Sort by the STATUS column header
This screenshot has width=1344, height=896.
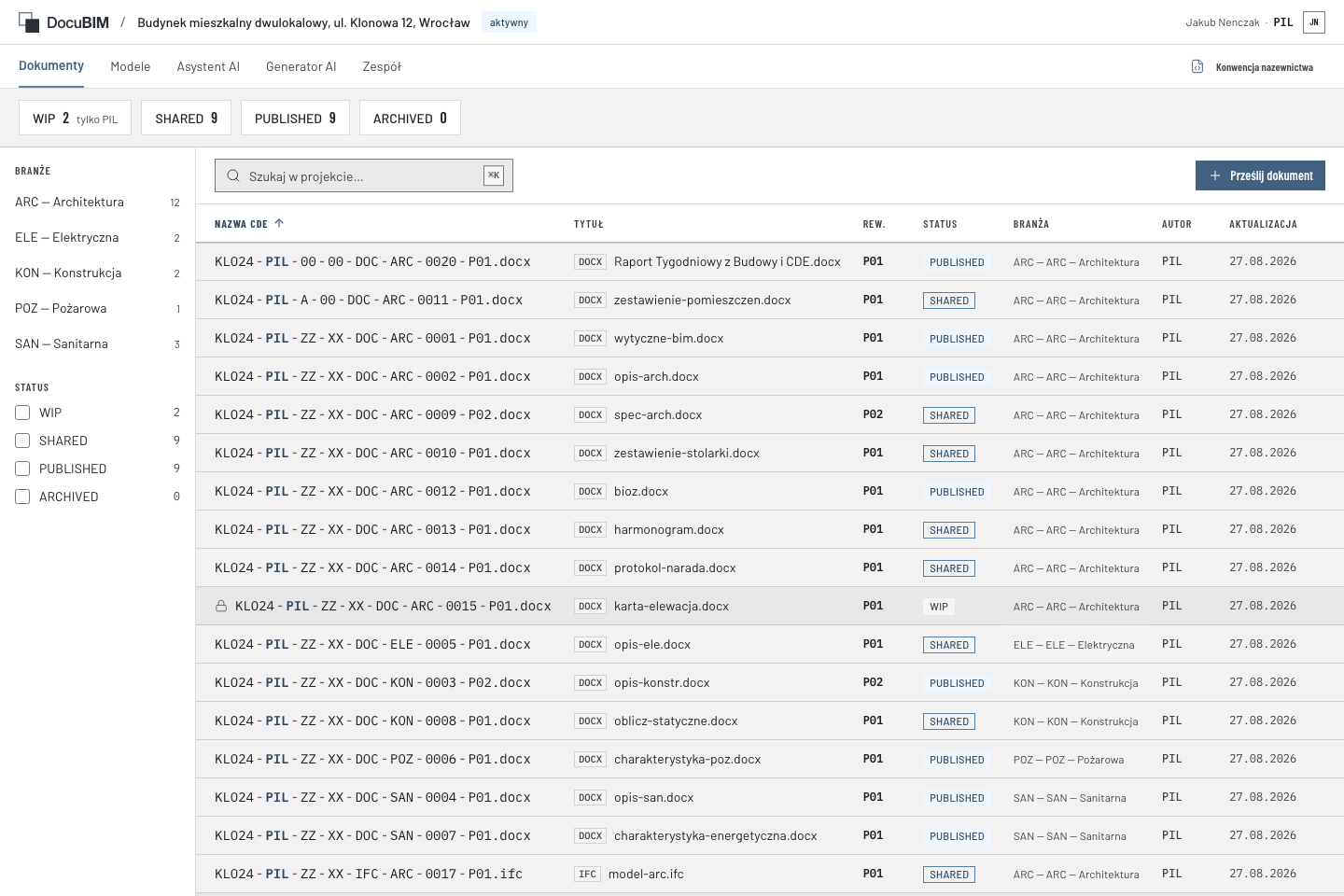(x=940, y=224)
